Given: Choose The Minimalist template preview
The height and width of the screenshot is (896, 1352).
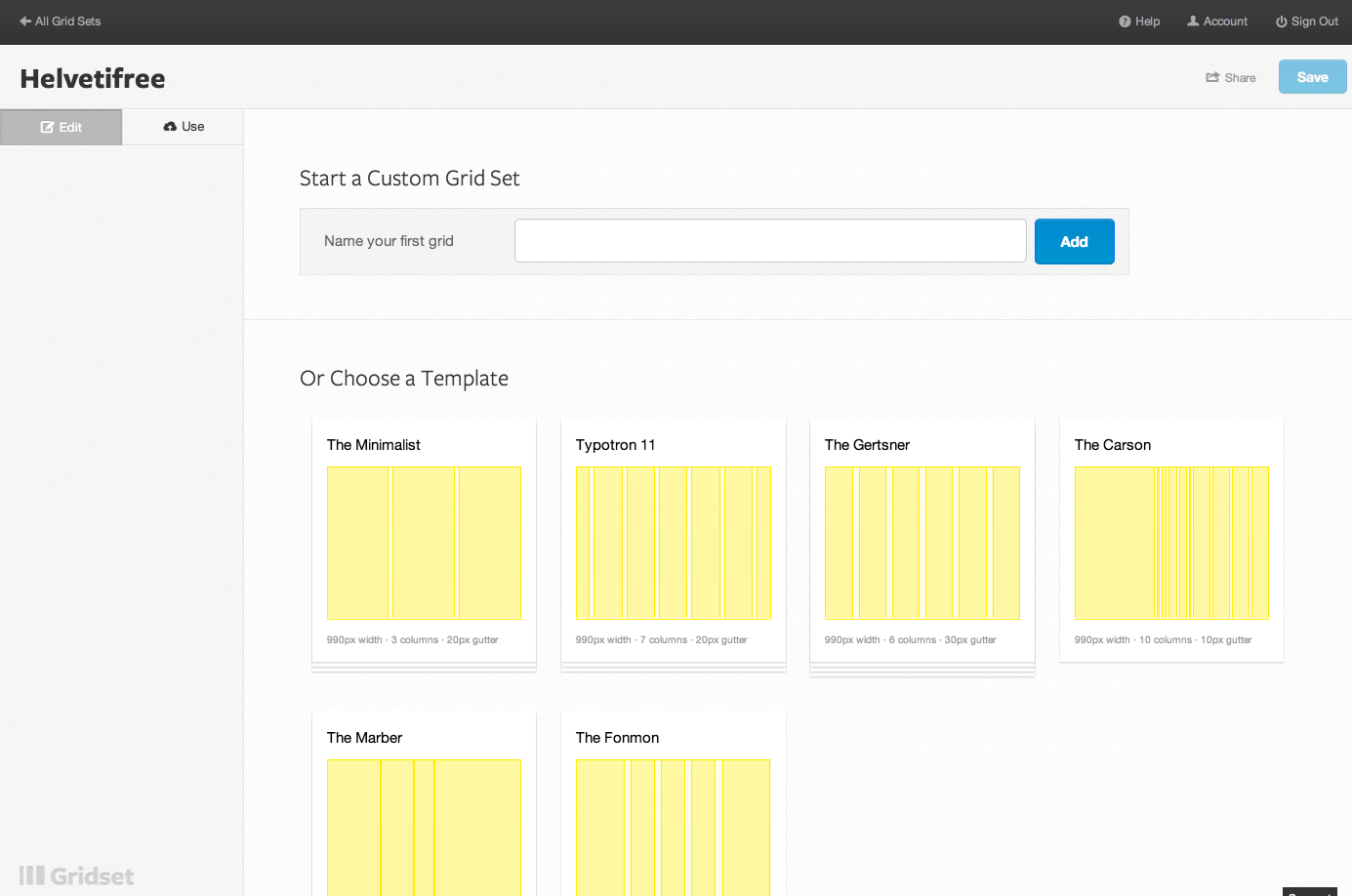Looking at the screenshot, I should (x=424, y=543).
